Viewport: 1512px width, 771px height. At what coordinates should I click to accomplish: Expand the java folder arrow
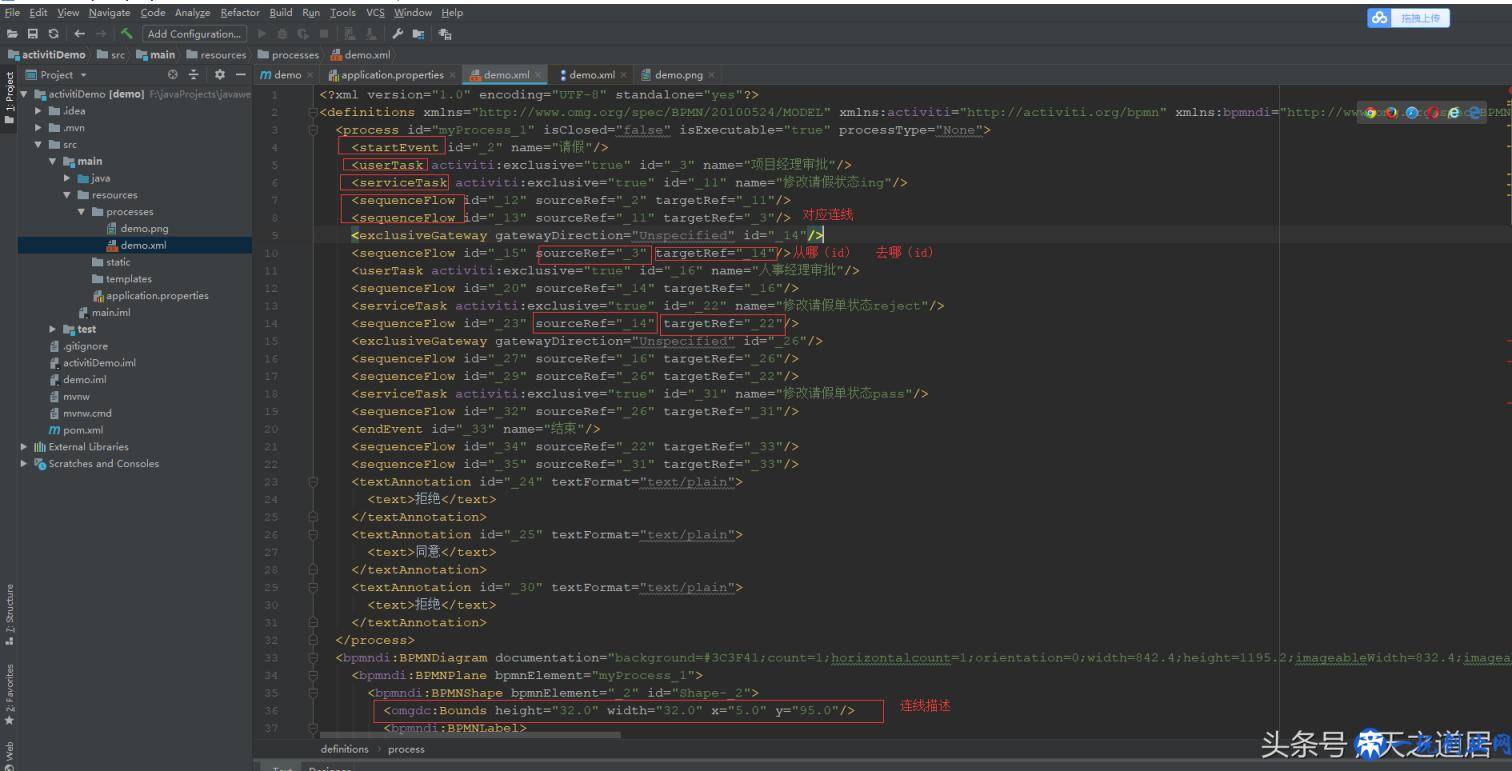(67, 178)
